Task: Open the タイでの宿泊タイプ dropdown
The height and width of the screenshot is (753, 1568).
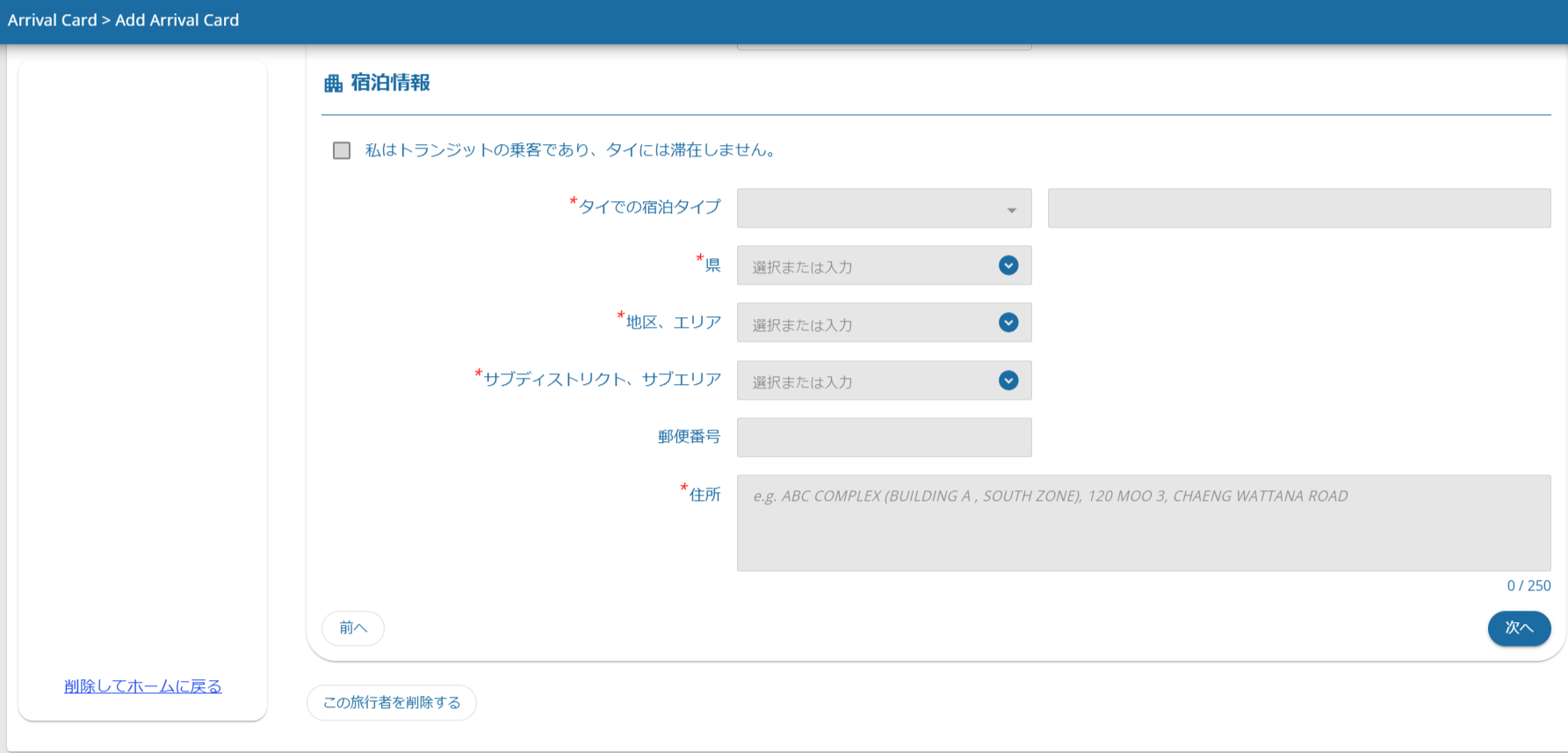Action: pyautogui.click(x=884, y=208)
